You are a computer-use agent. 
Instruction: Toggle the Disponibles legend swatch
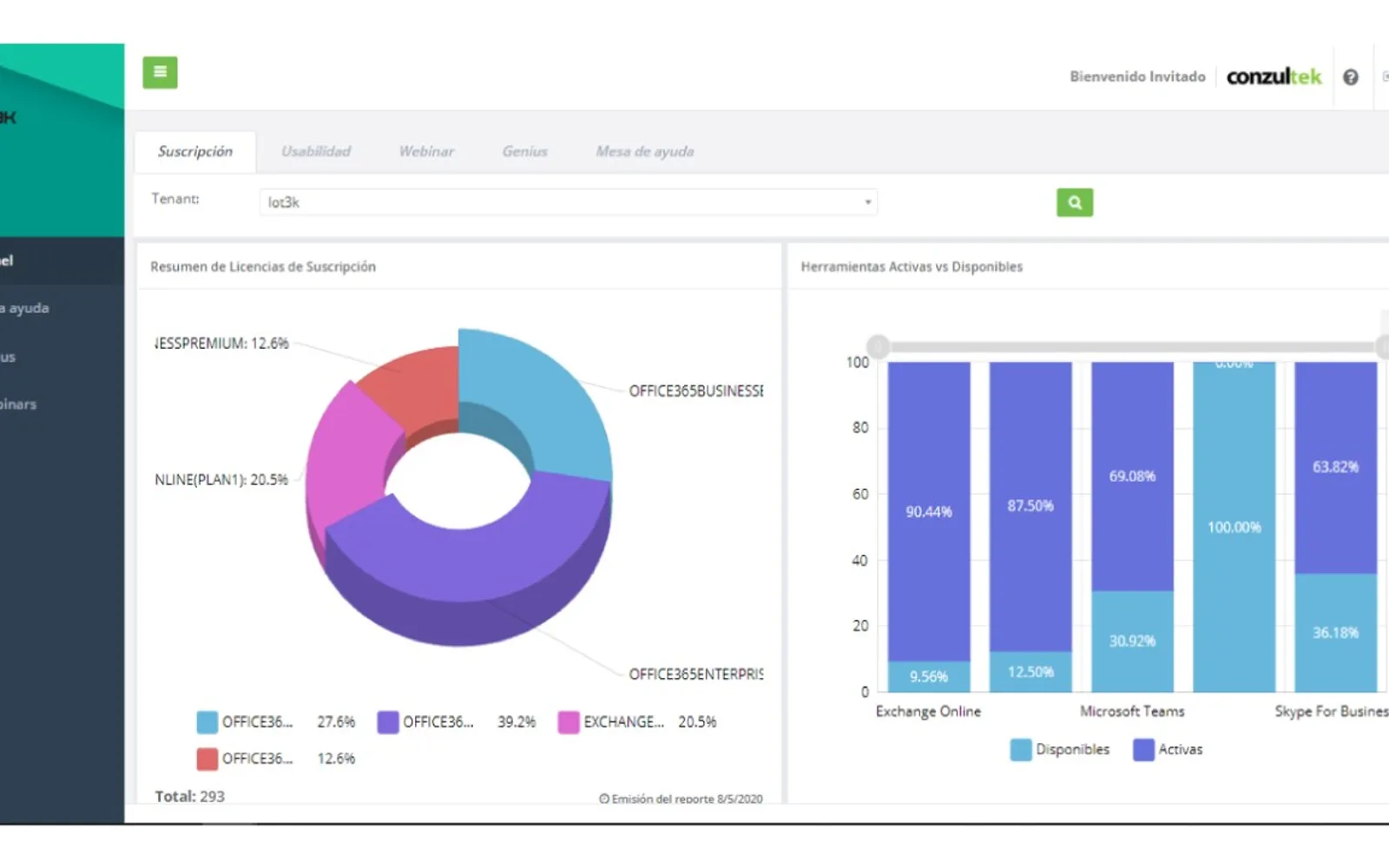point(1021,749)
